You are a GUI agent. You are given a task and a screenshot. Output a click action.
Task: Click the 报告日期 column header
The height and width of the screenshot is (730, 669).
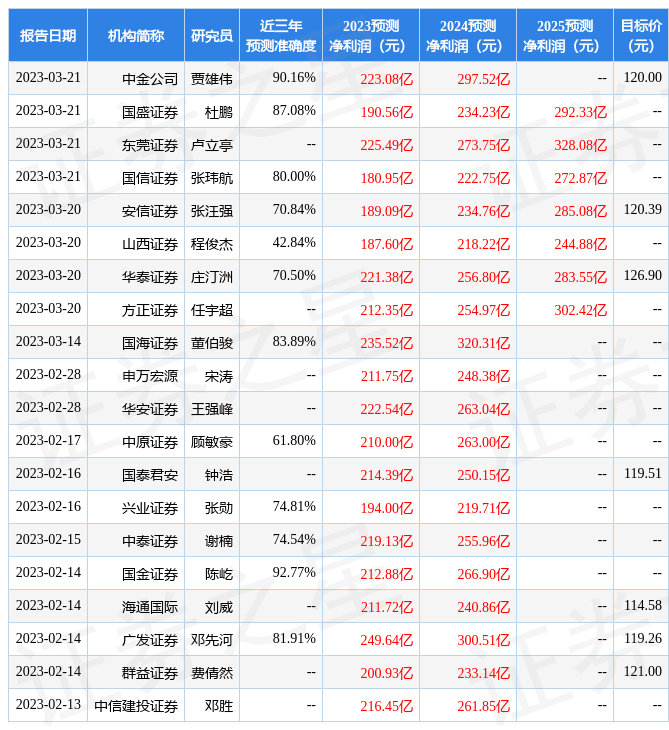[x=48, y=36]
